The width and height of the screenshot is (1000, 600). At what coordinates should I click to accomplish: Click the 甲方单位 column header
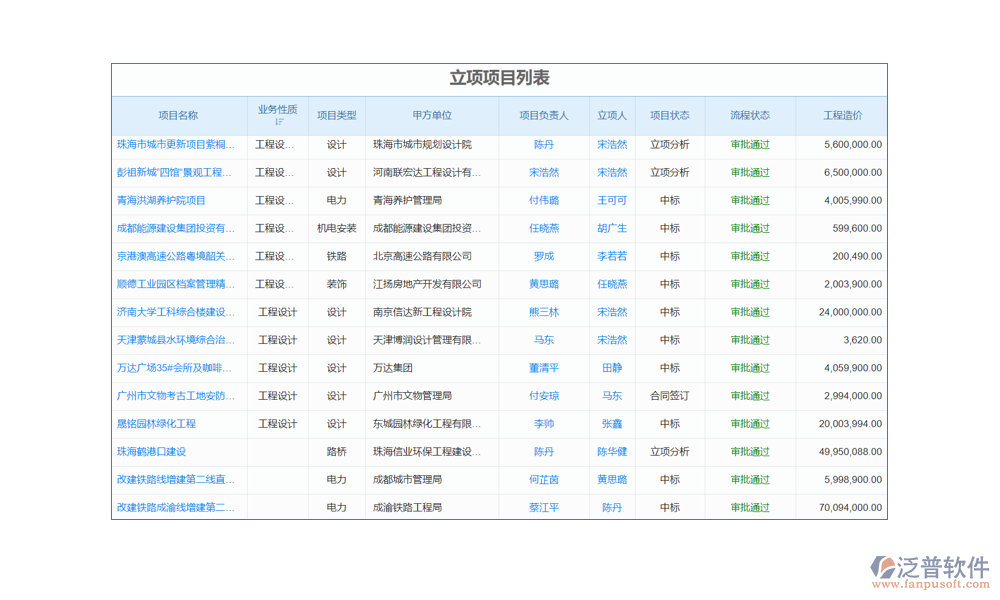[432, 116]
